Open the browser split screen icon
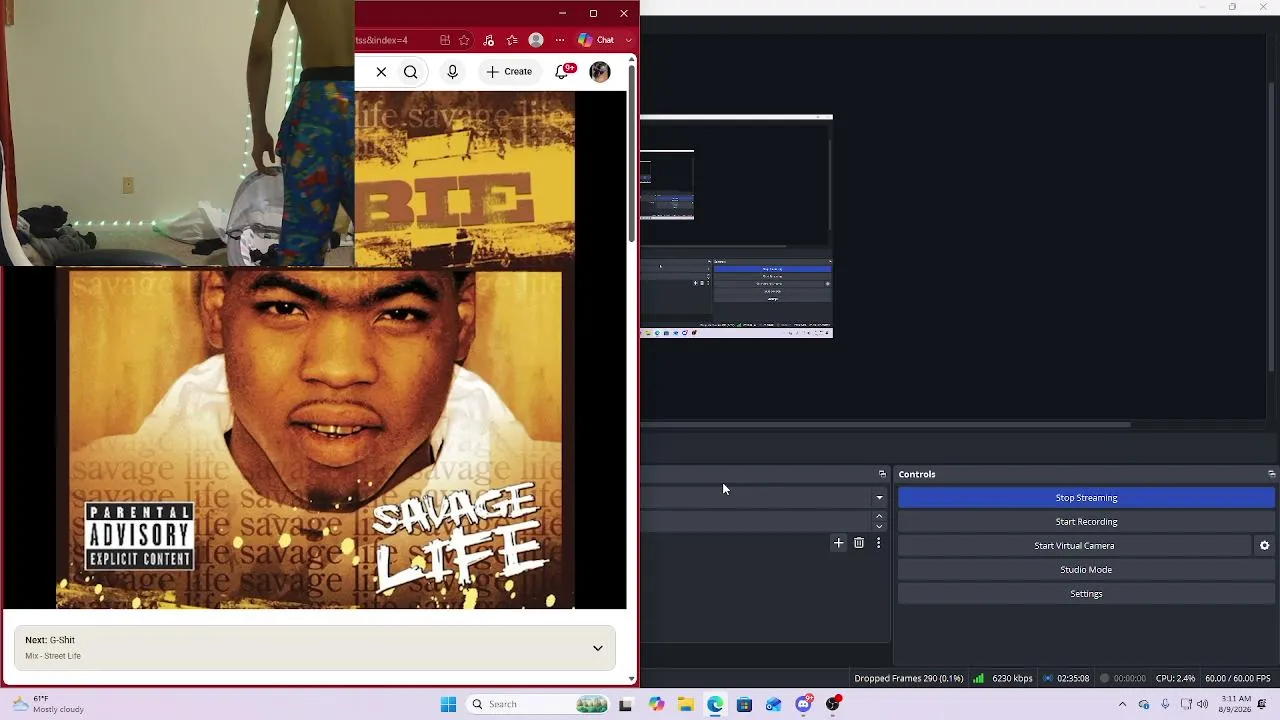The width and height of the screenshot is (1280, 720). [x=445, y=40]
